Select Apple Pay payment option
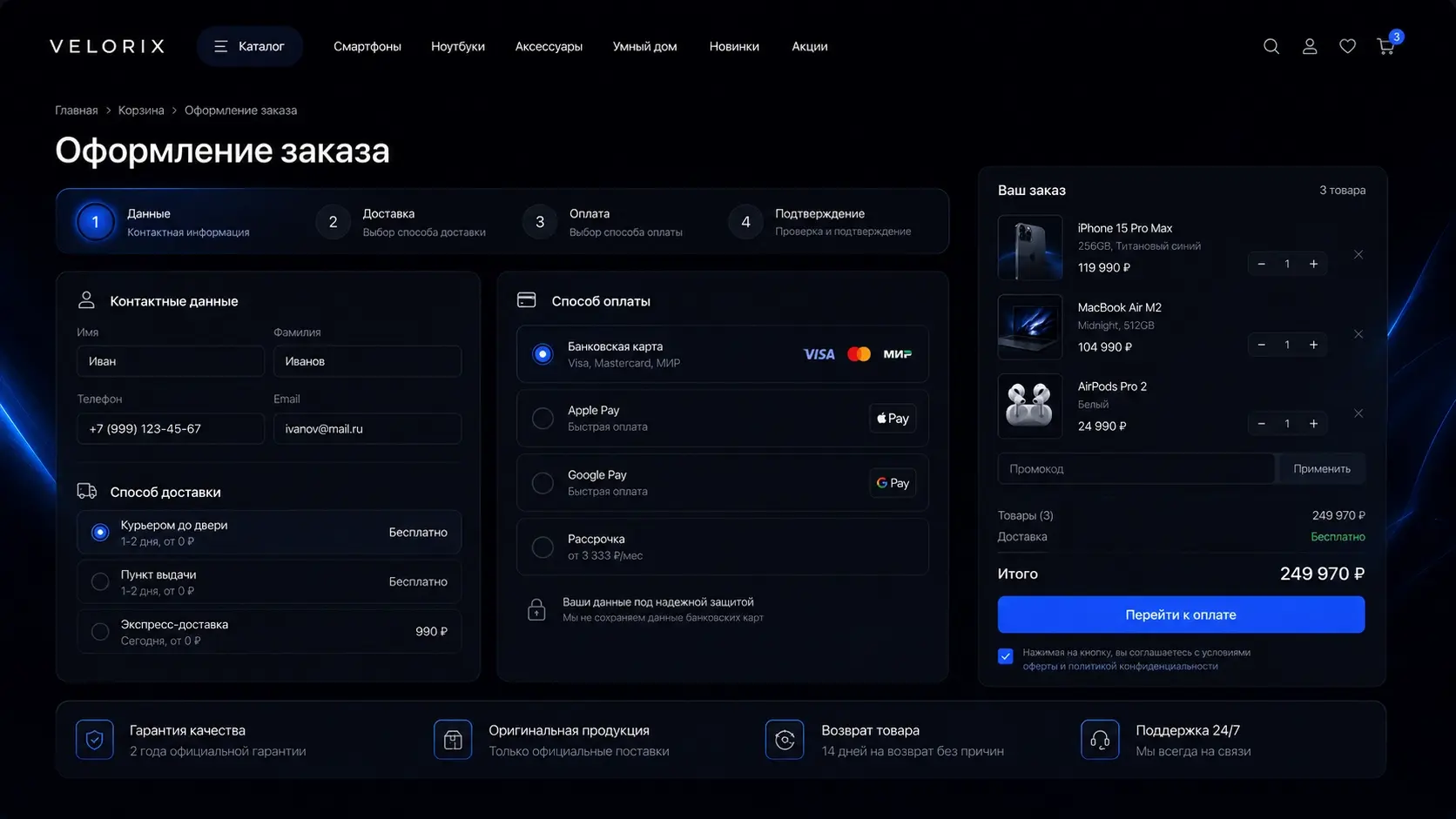1456x819 pixels. (723, 419)
